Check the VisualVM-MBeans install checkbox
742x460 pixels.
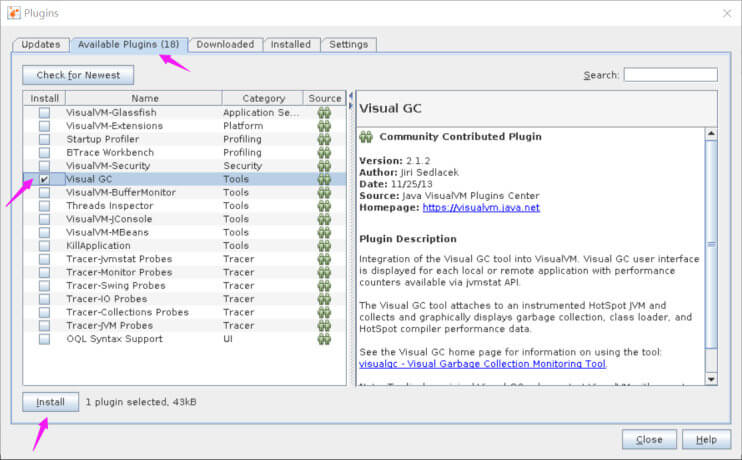pos(44,232)
